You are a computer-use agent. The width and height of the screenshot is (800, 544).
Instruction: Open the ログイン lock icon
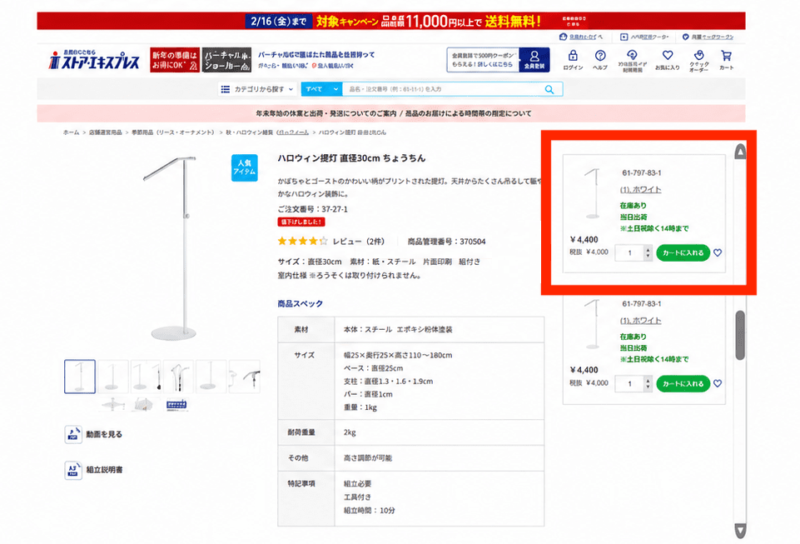pos(572,56)
